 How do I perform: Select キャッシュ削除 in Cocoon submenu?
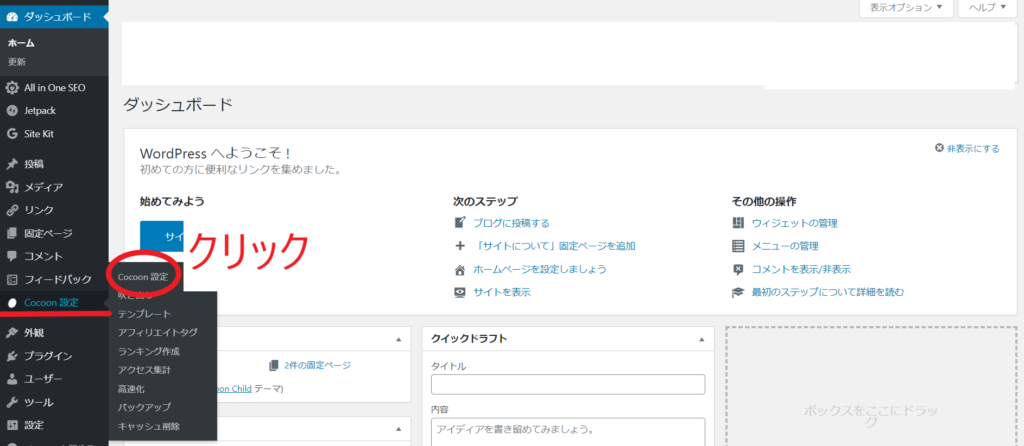coord(149,426)
